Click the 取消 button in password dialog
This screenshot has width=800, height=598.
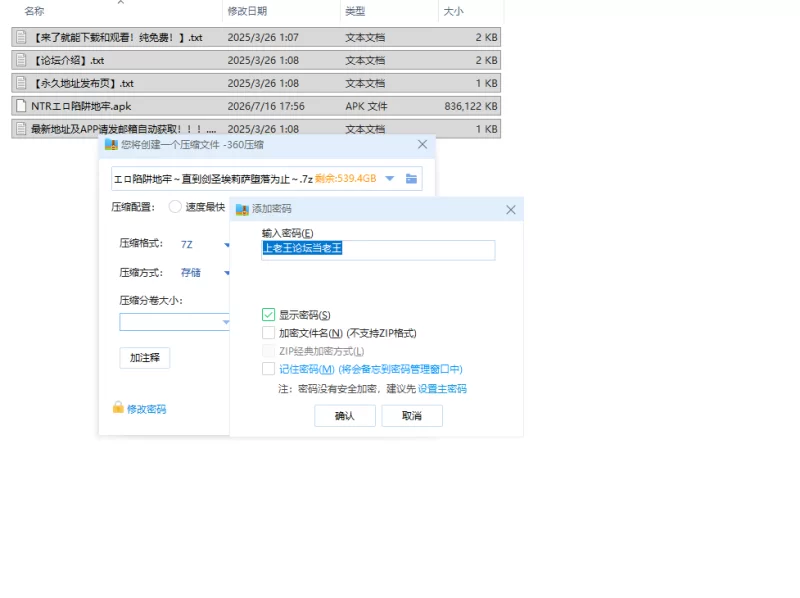[x=412, y=416]
